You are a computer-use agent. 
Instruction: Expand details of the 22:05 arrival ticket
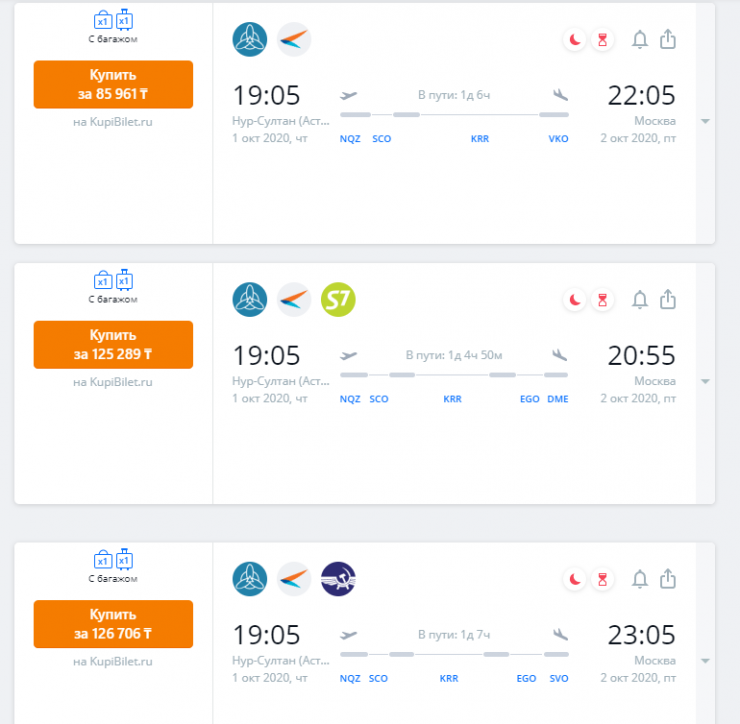coord(705,121)
